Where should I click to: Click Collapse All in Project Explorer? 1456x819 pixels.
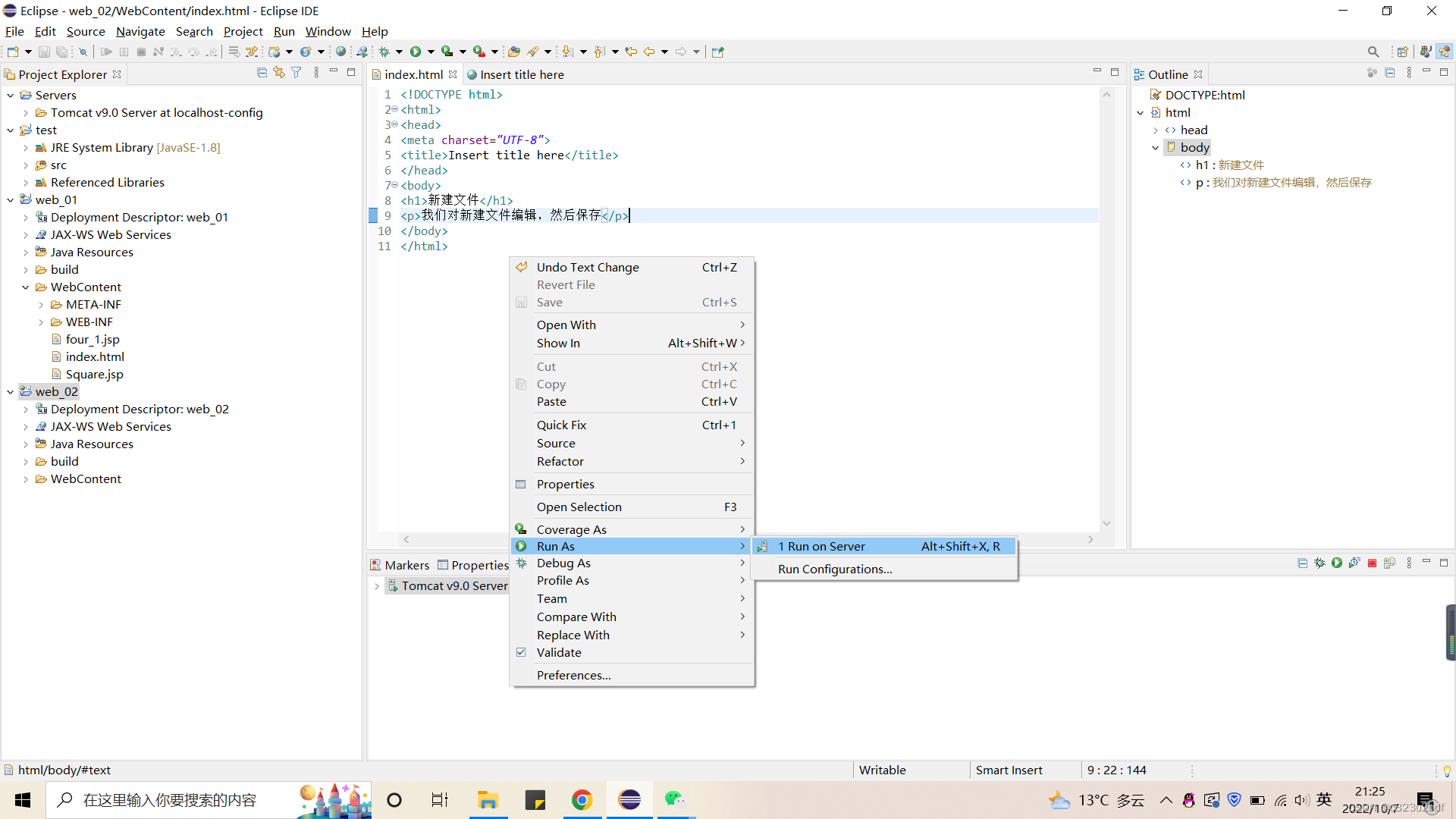262,73
